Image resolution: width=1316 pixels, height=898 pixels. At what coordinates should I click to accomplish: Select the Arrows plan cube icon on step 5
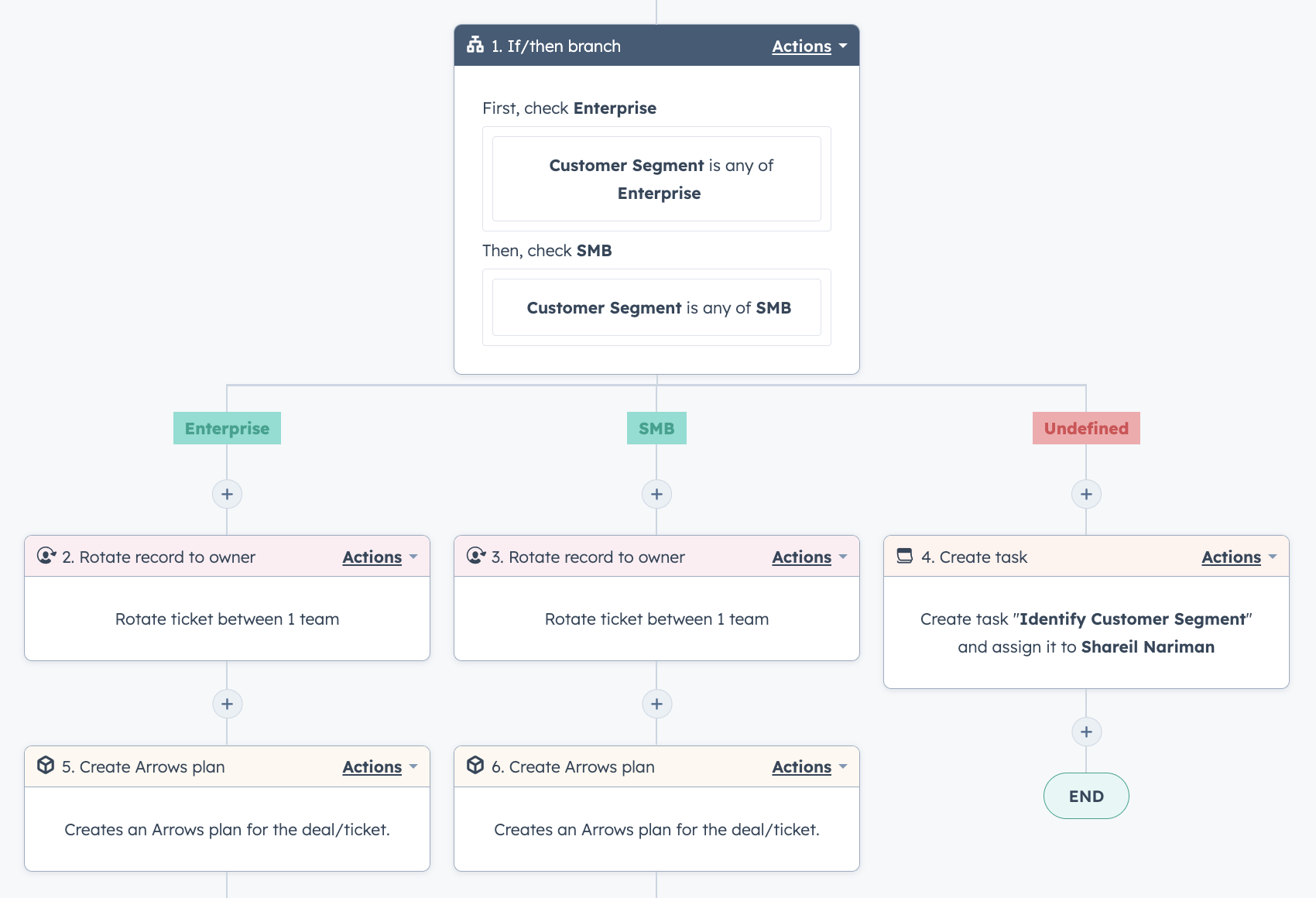(46, 766)
